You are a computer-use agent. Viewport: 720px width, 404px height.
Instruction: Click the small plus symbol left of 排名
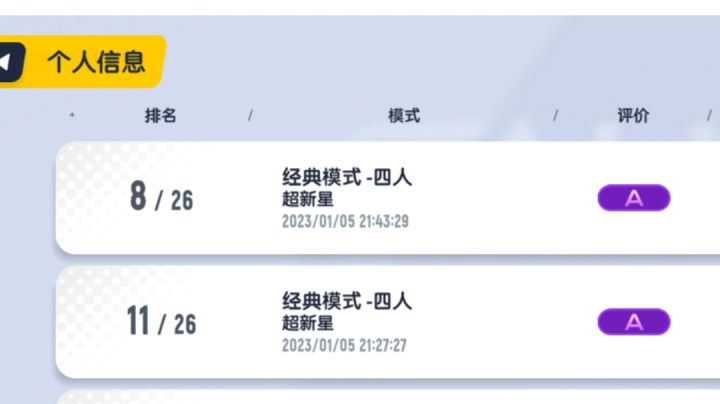pos(72,116)
